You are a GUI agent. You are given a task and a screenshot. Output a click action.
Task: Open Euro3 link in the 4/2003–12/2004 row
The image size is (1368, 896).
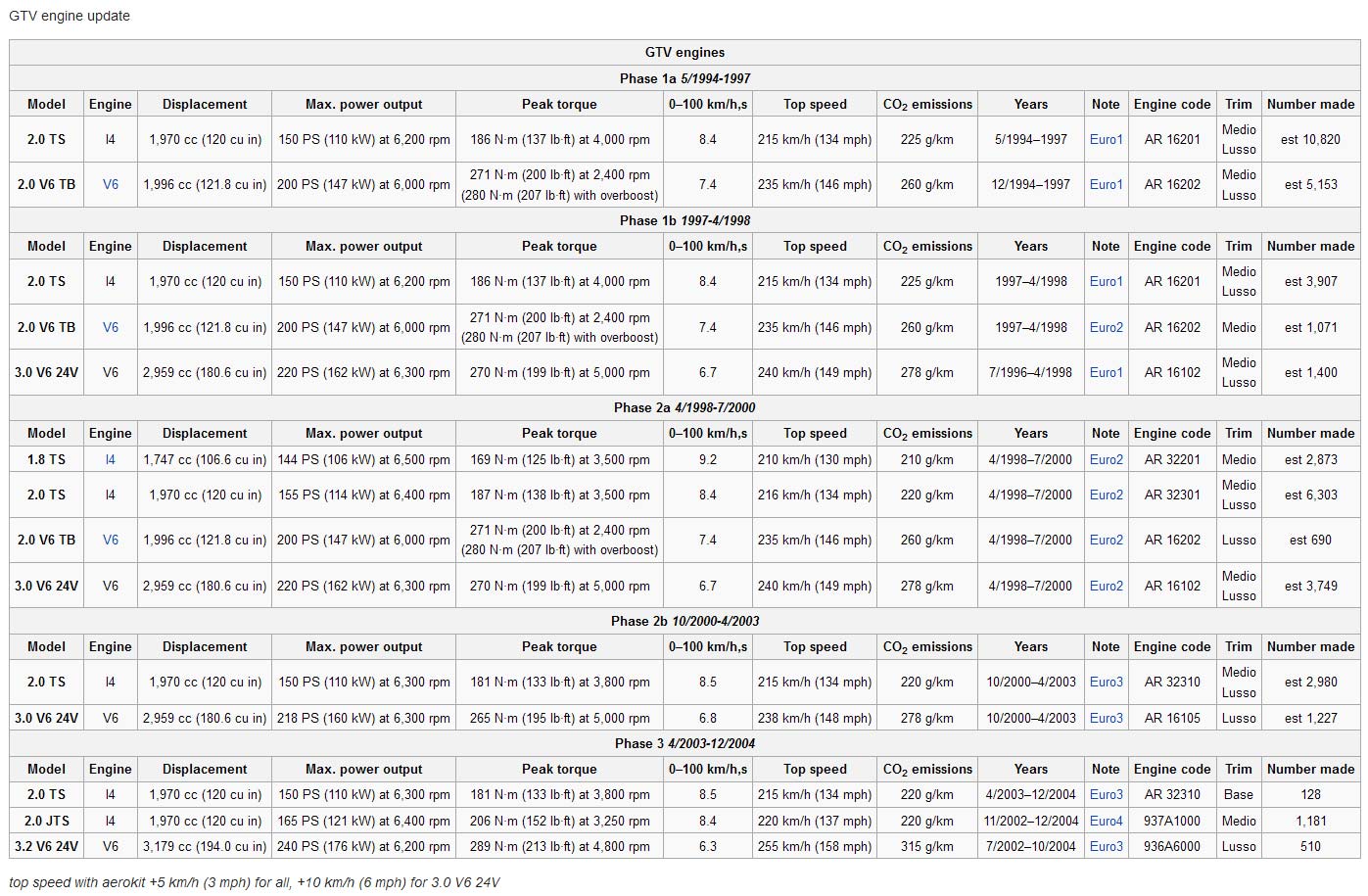pos(1106,794)
